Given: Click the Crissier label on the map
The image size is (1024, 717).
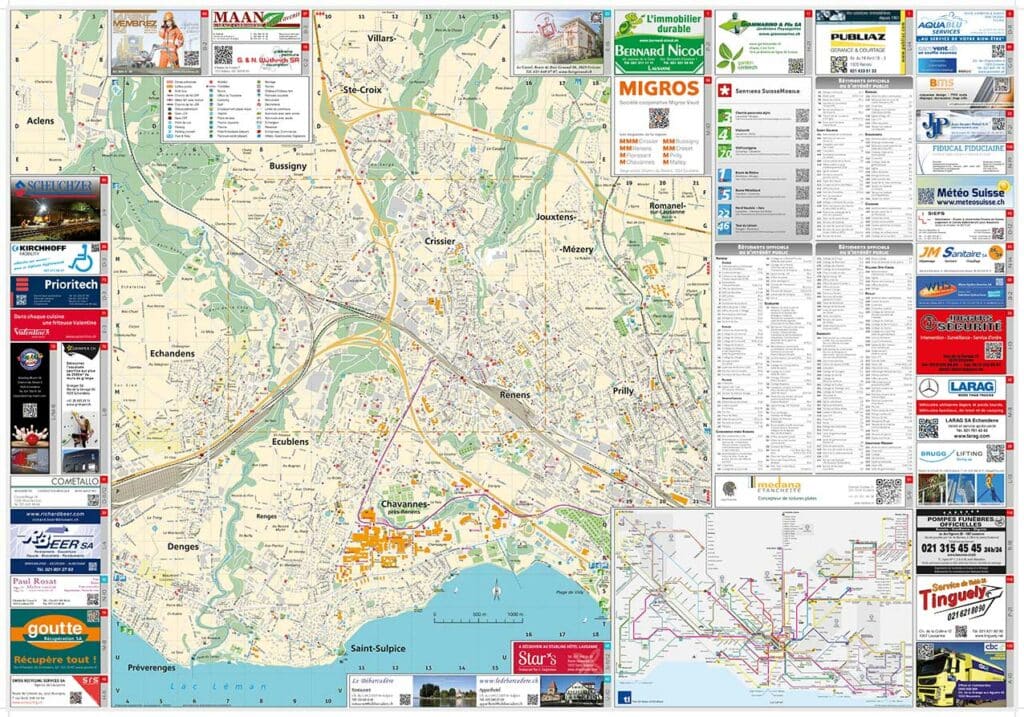Looking at the screenshot, I should [x=440, y=241].
